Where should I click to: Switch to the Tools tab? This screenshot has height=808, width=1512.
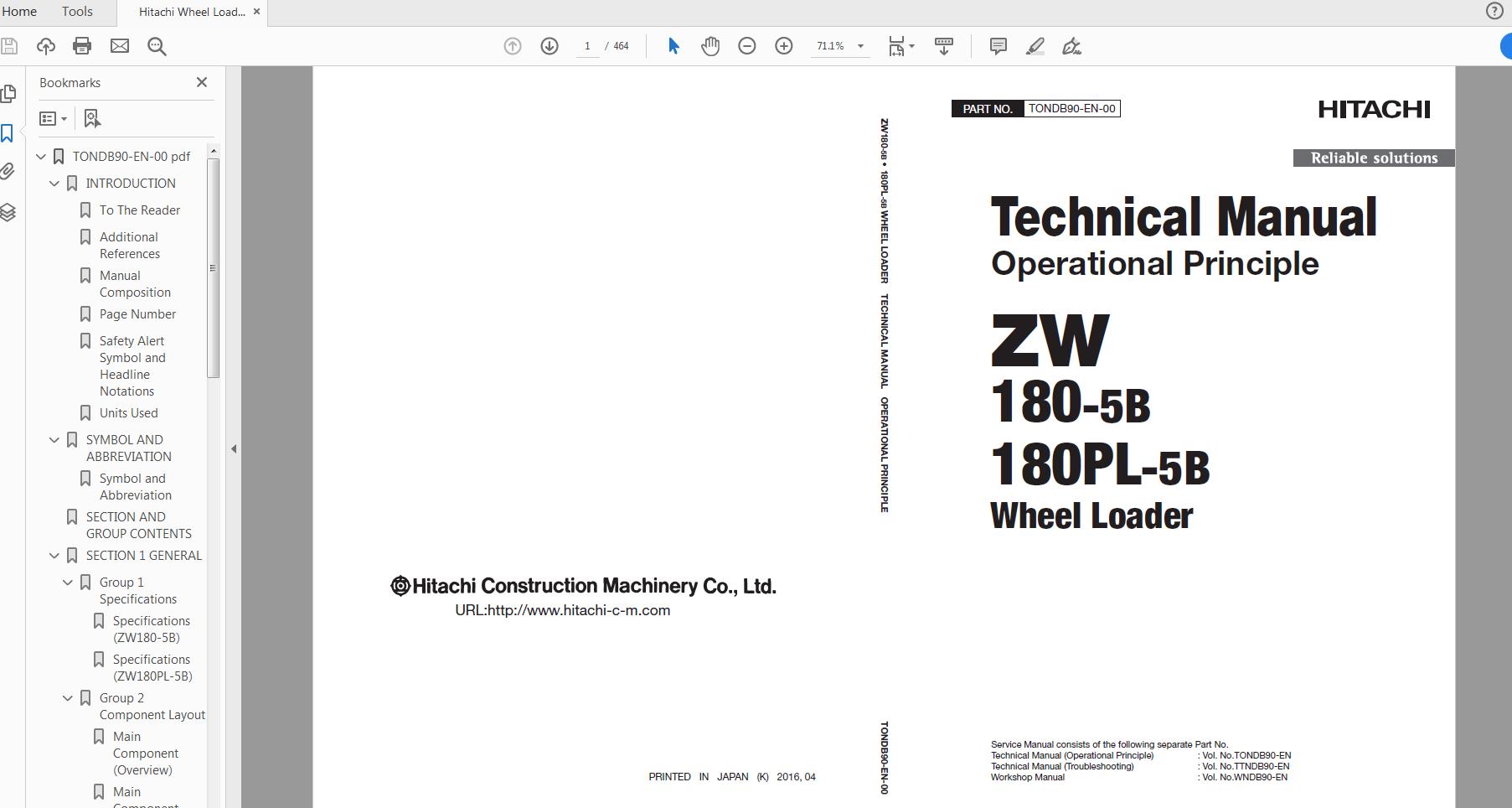[x=77, y=12]
